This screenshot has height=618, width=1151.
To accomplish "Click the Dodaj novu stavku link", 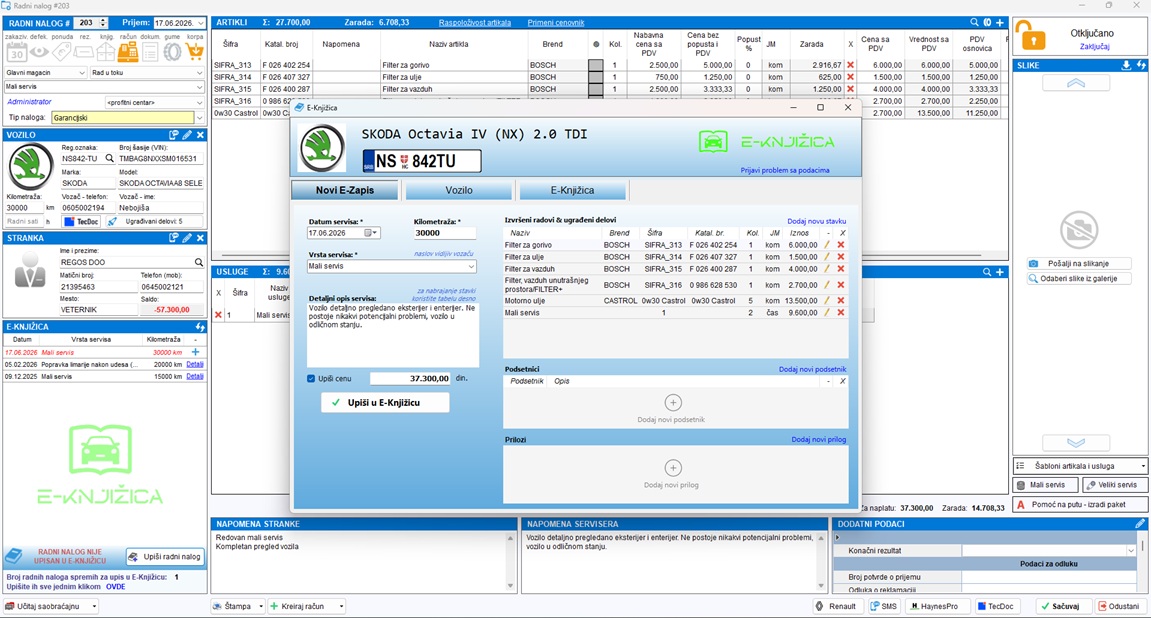I will click(816, 221).
